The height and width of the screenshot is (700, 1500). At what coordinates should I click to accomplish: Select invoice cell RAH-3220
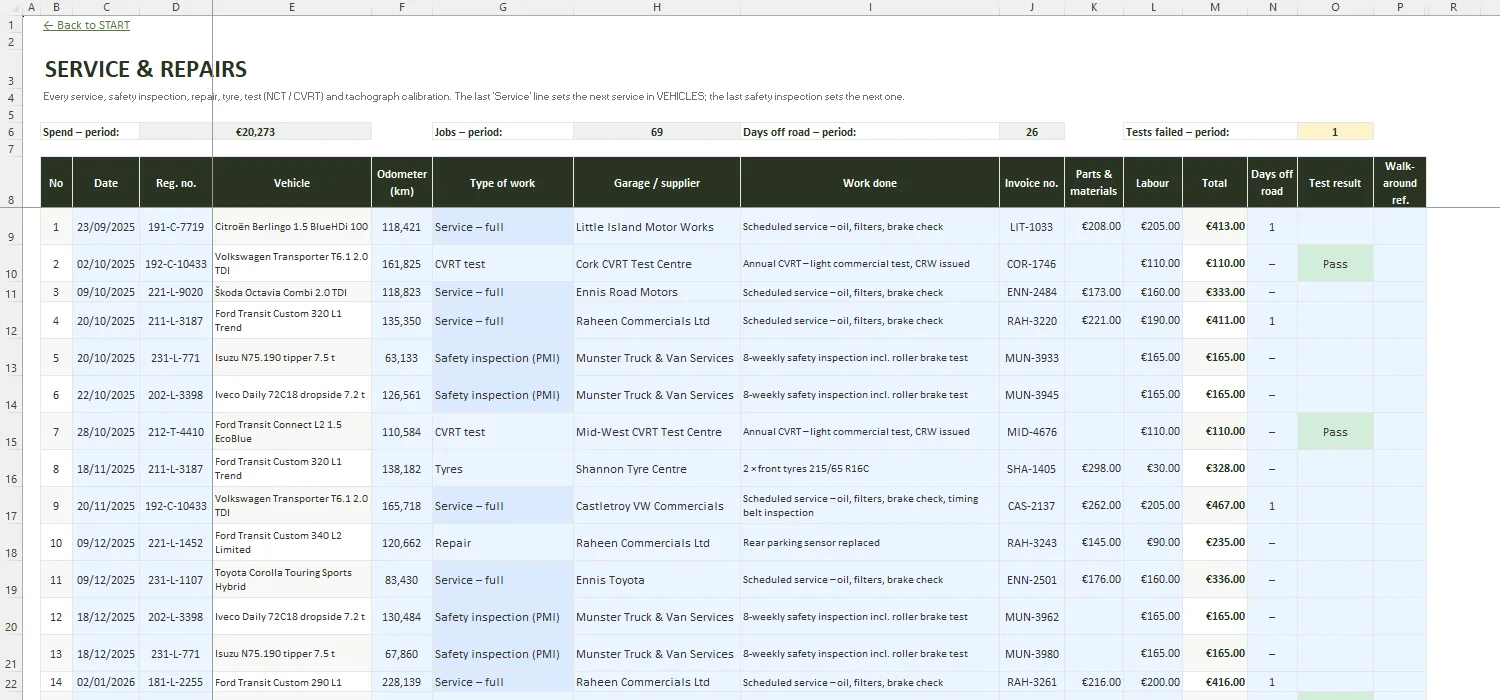1032,321
